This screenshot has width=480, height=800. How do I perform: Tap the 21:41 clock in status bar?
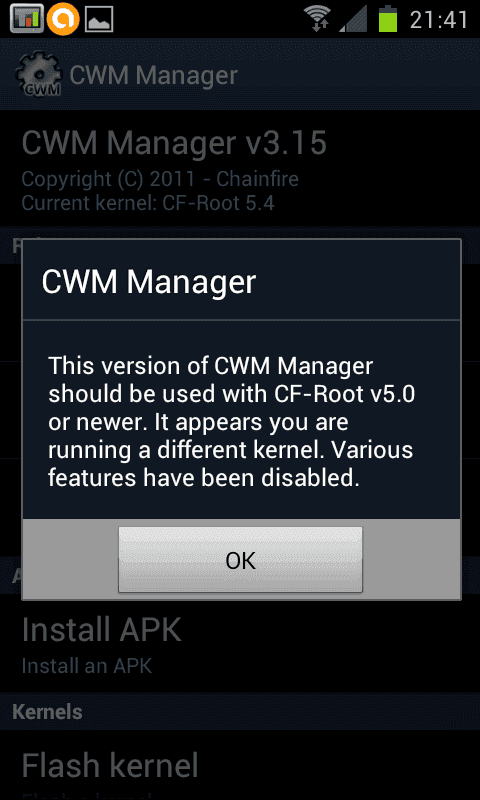click(x=439, y=20)
